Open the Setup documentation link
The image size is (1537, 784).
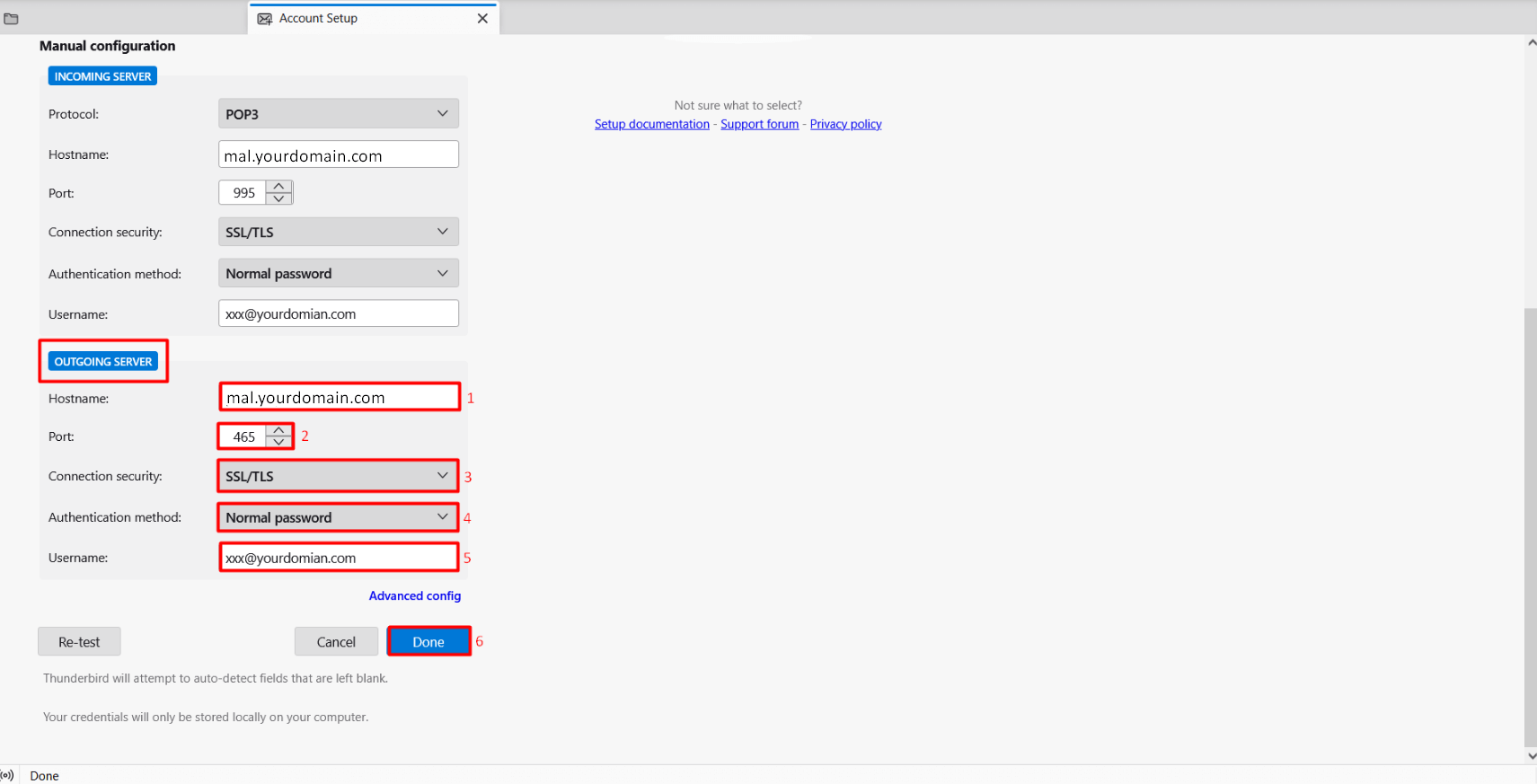[x=651, y=125]
